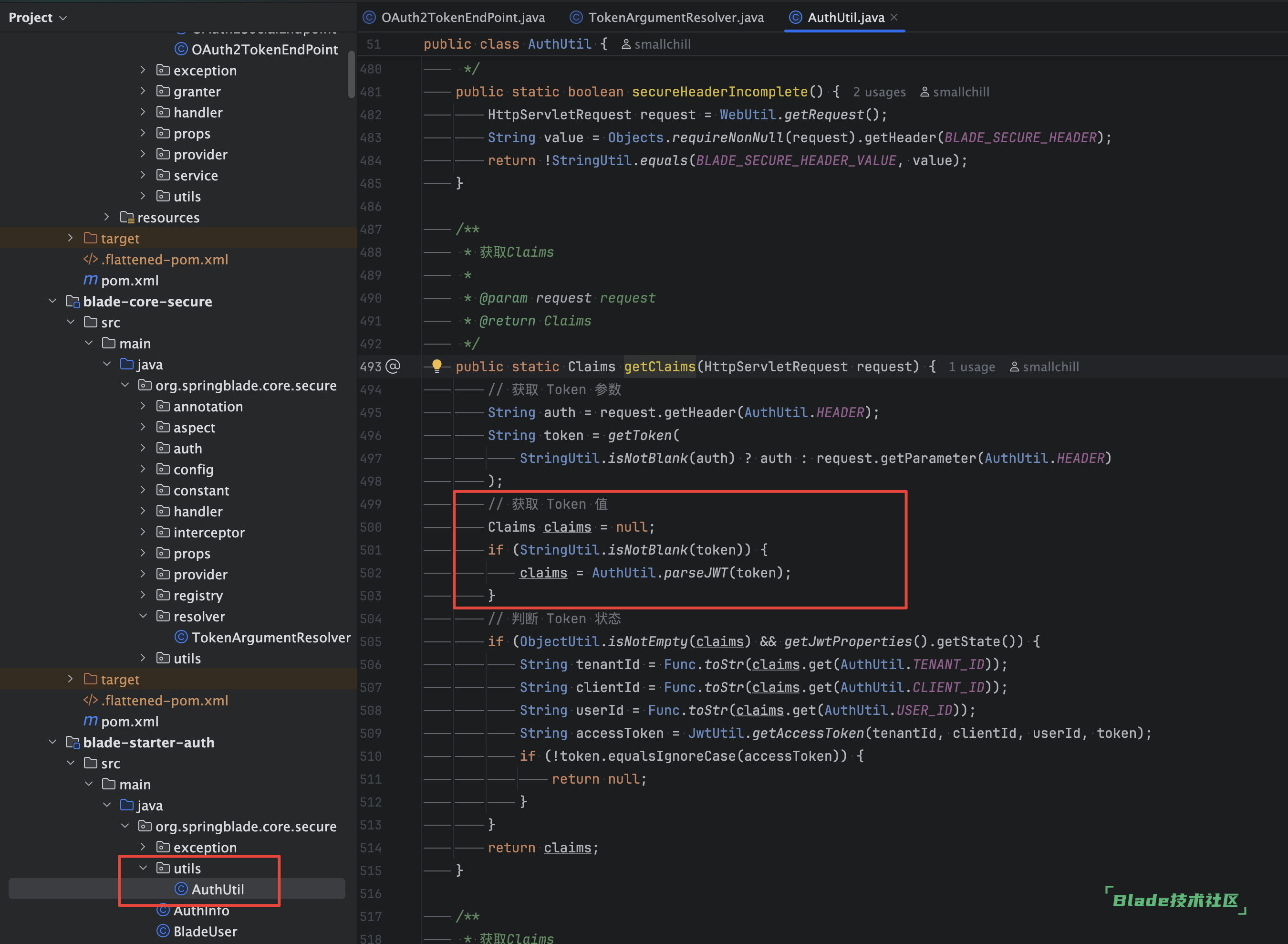Switch to OAuth2TokenEndPoint.java tab
Screen dimensions: 1288x944
click(x=455, y=18)
